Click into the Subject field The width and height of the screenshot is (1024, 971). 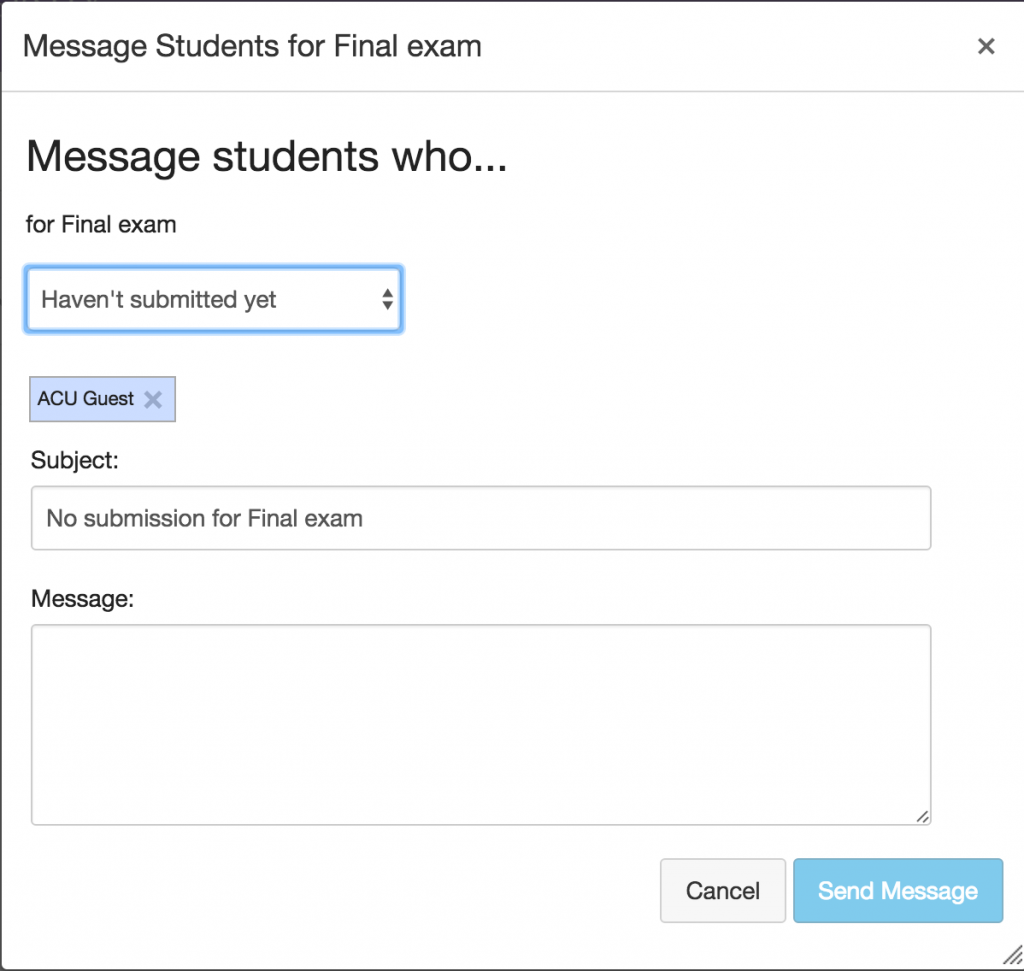pos(481,518)
